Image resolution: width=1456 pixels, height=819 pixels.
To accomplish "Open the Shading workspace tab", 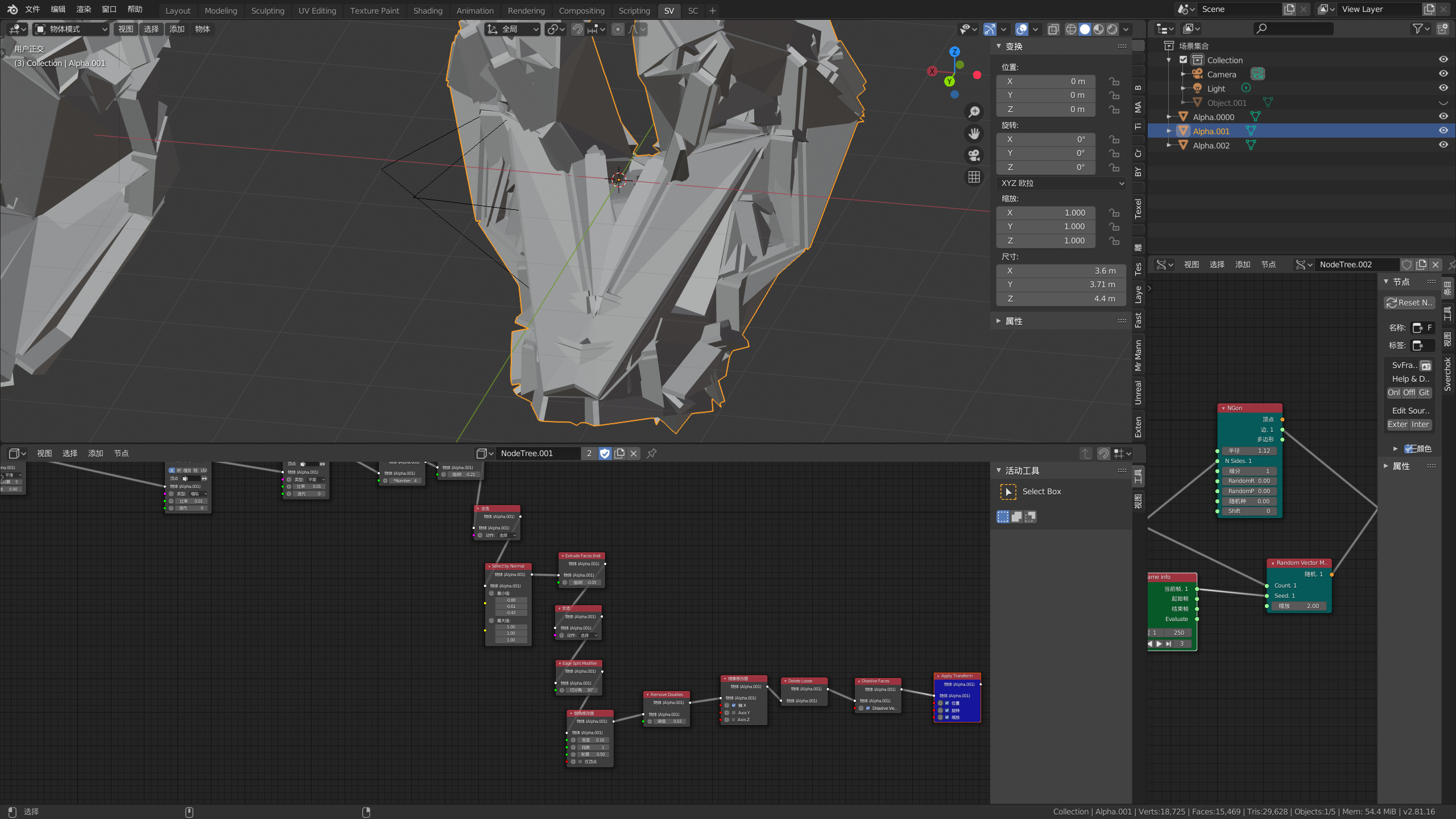I will coord(428,10).
